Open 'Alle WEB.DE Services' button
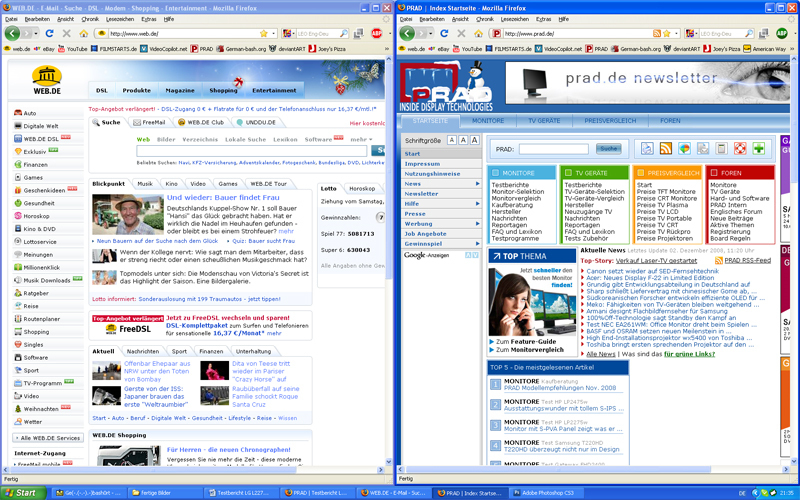This screenshot has height=500, width=800. [x=47, y=438]
